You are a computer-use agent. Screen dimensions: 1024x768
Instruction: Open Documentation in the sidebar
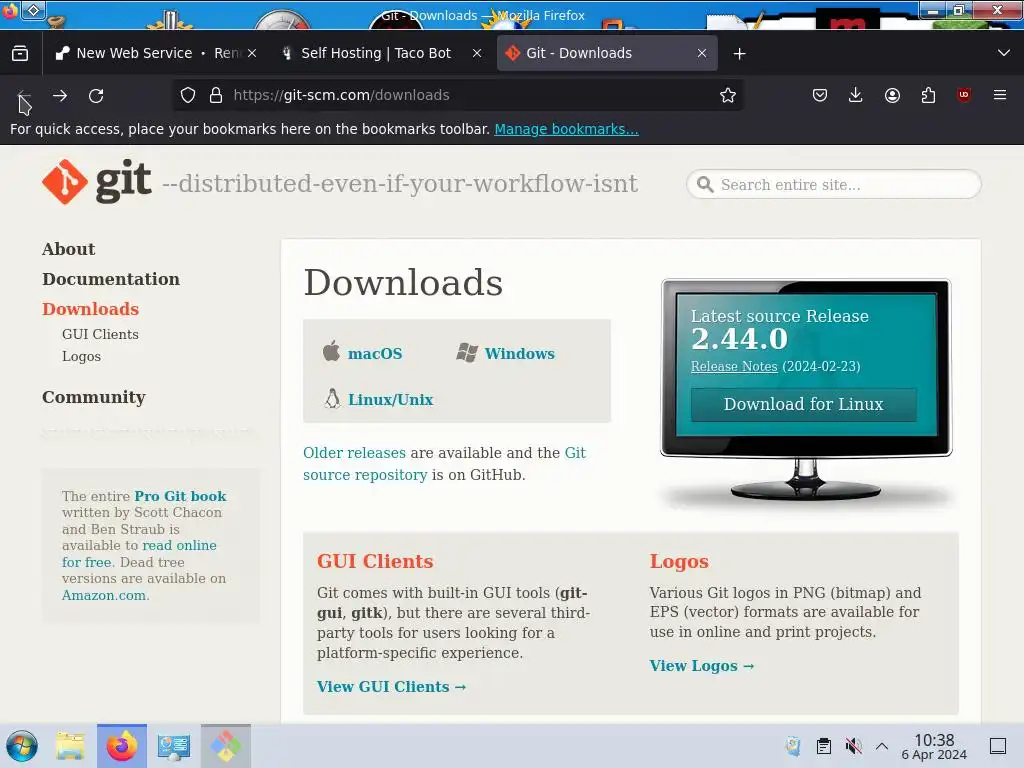[x=111, y=279]
